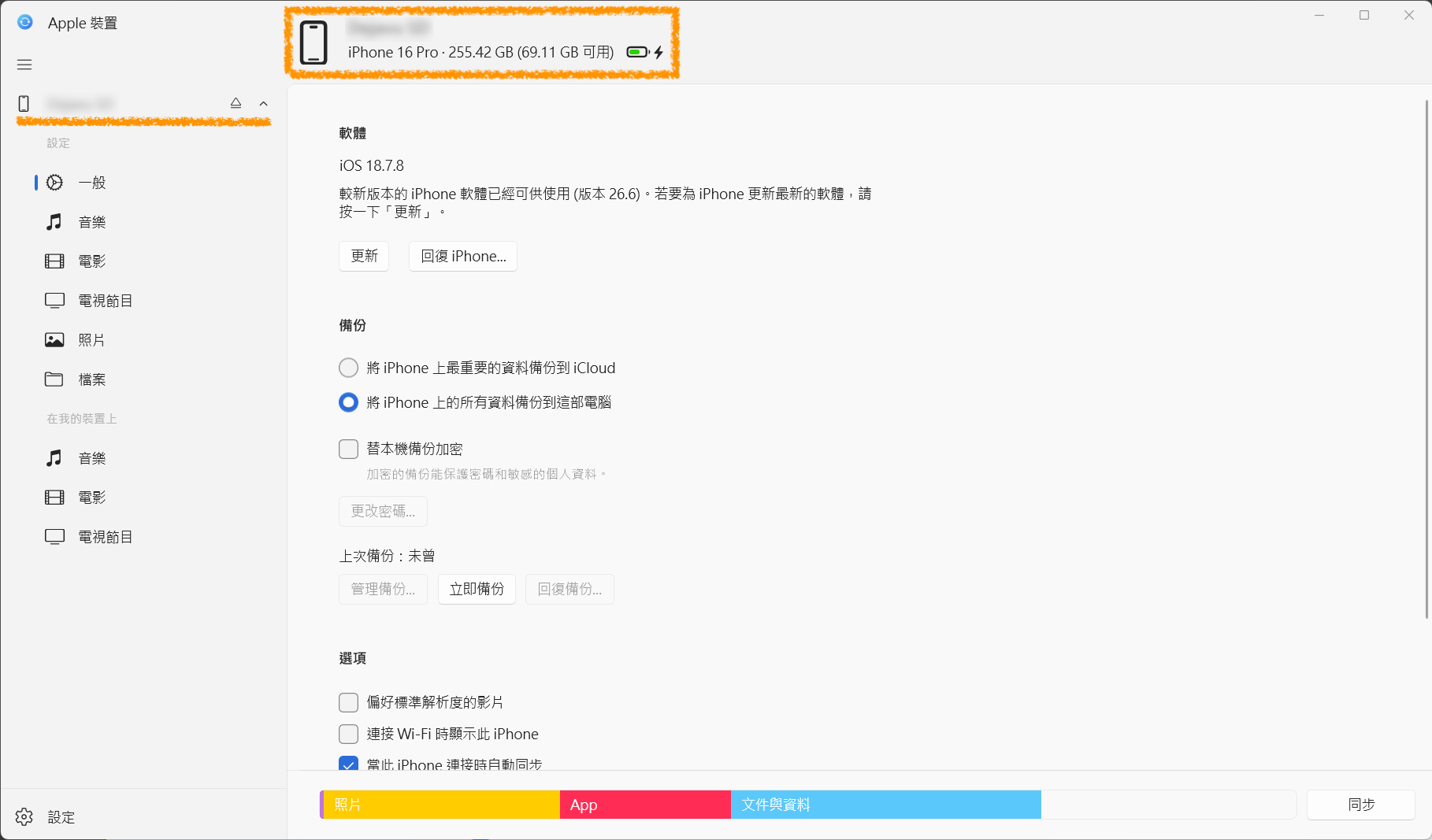1432x840 pixels.
Task: Click the 管理備份... button
Action: point(383,589)
